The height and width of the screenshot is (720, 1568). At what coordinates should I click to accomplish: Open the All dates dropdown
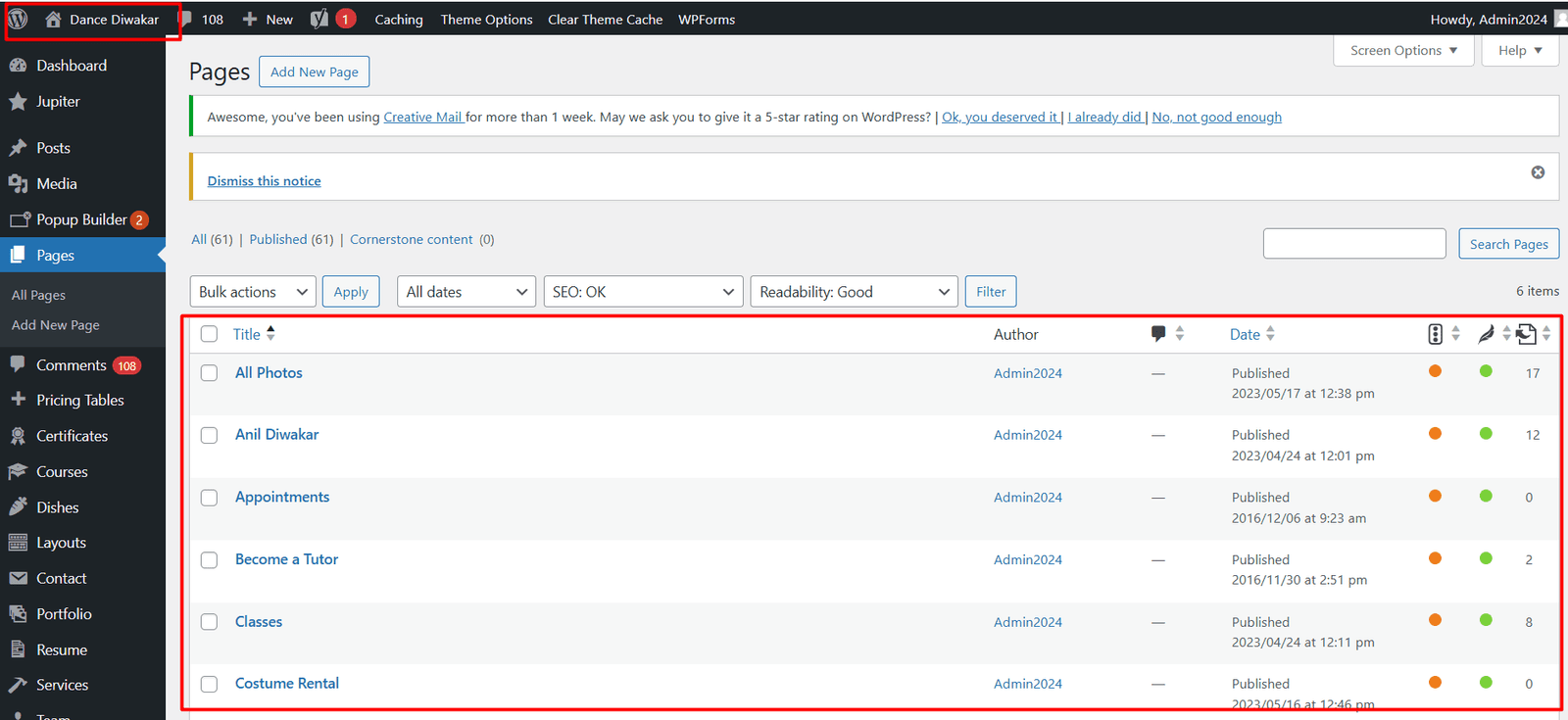tap(466, 292)
